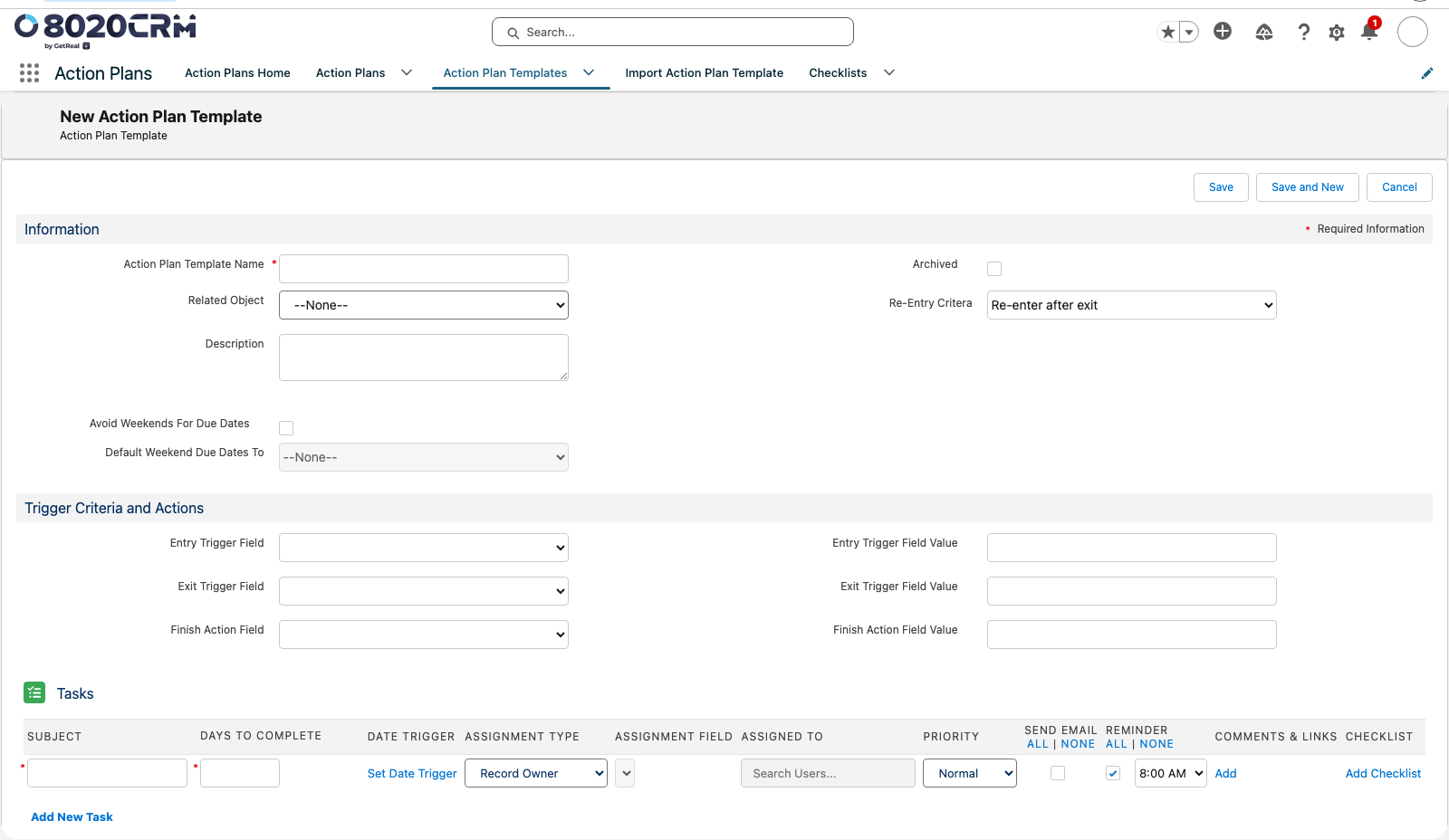Open the App Launcher grid icon
The image size is (1449, 840).
pyautogui.click(x=29, y=73)
